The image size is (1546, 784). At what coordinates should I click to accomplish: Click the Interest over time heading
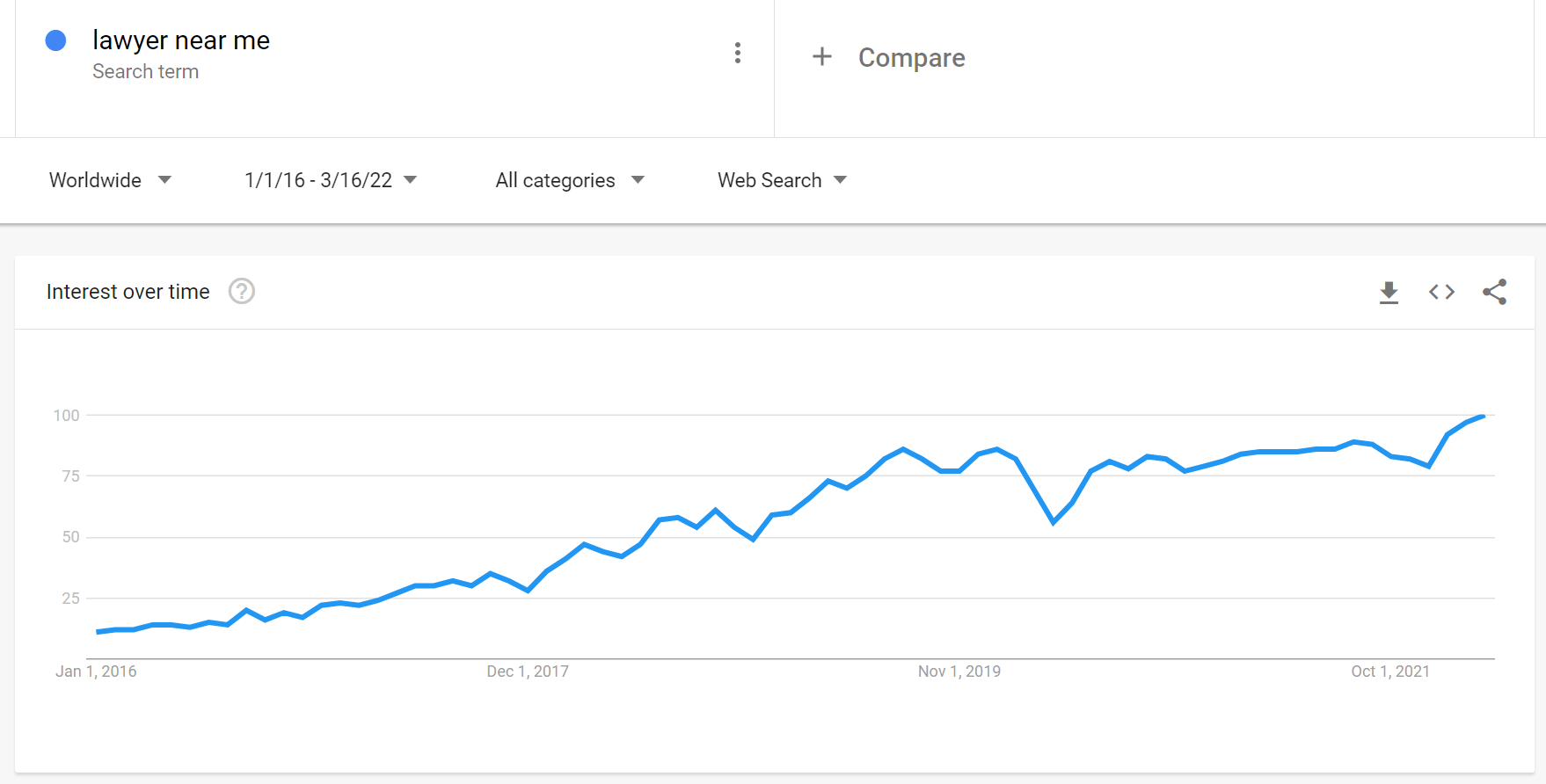coord(128,292)
